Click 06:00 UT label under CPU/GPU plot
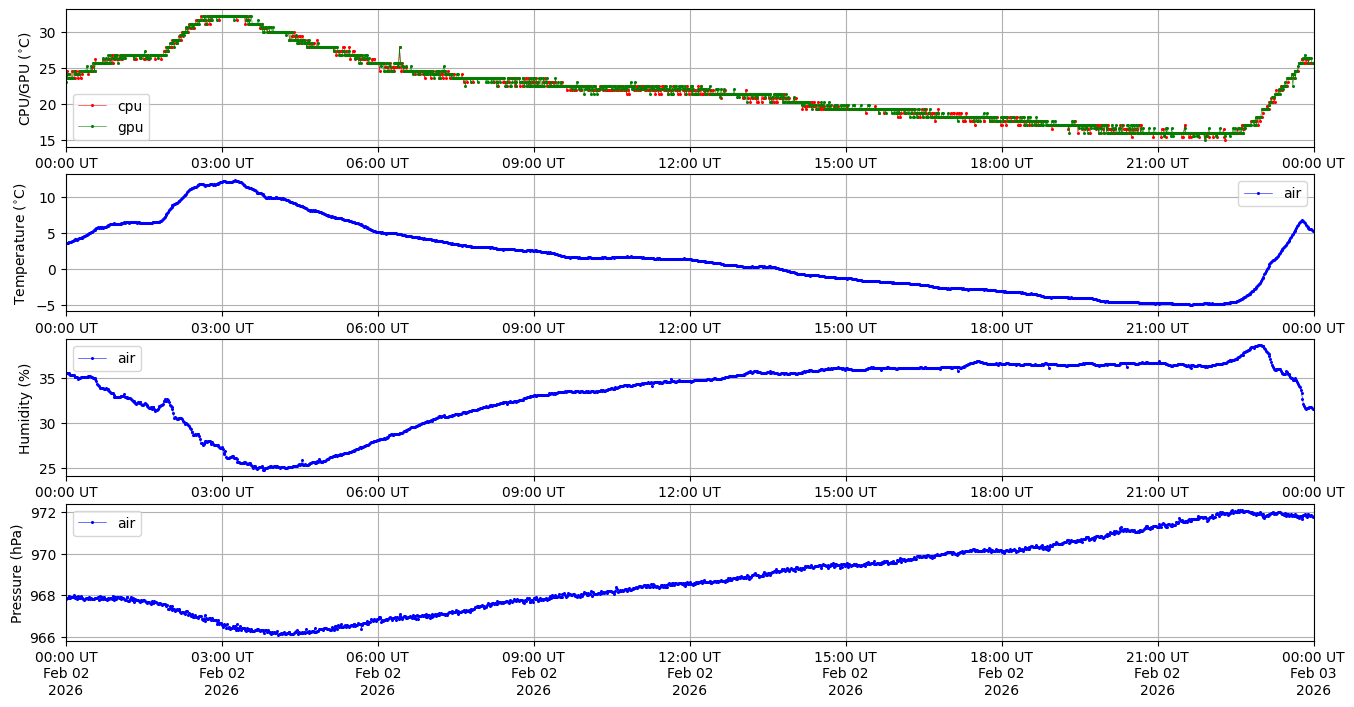The image size is (1354, 707). [x=377, y=163]
